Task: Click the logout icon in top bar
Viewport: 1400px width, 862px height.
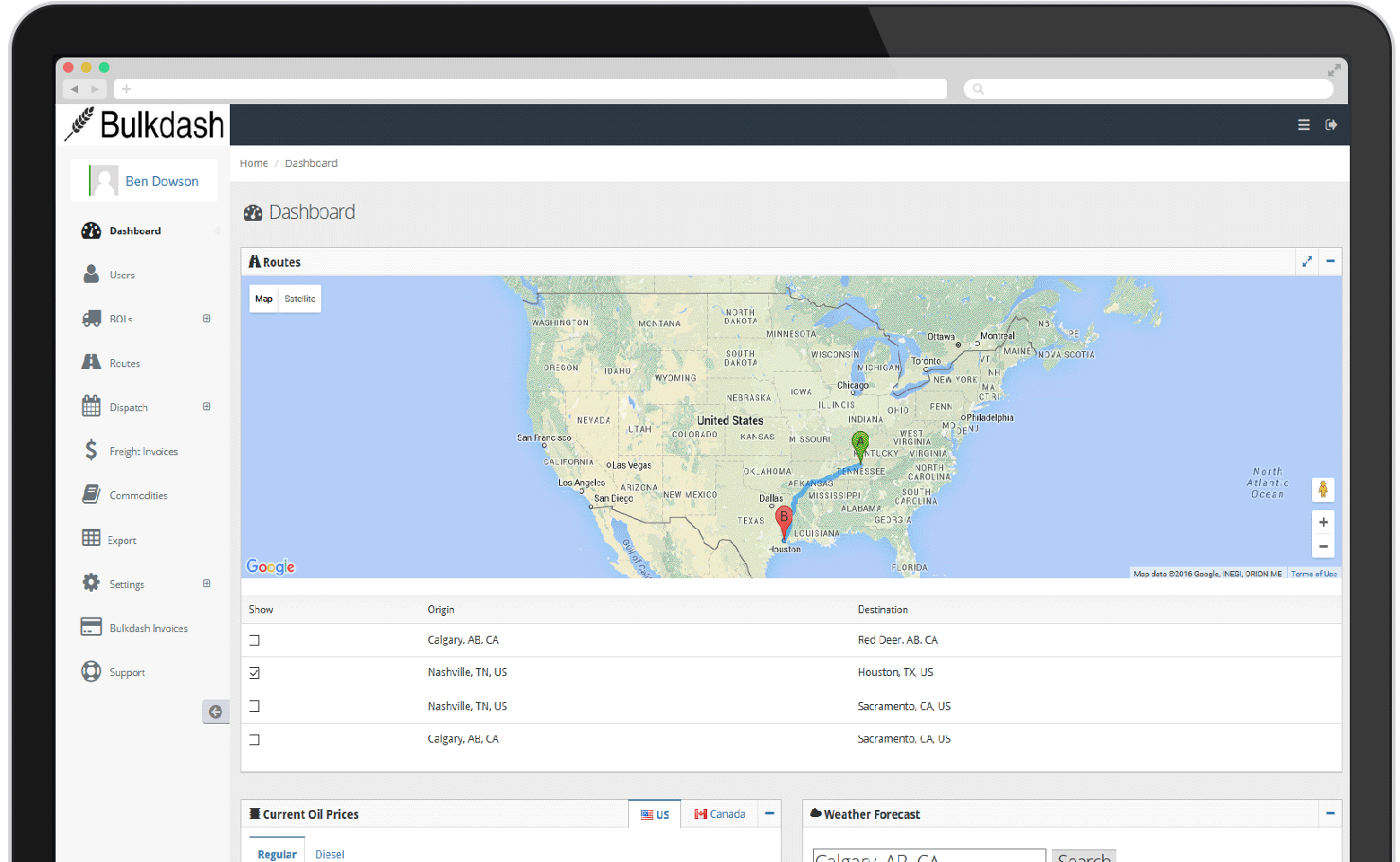Action: click(1331, 125)
